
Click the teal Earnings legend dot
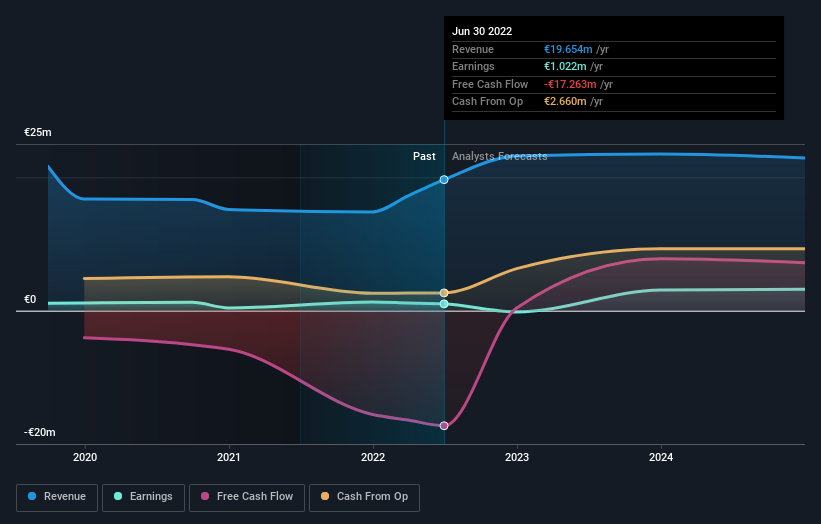click(118, 496)
